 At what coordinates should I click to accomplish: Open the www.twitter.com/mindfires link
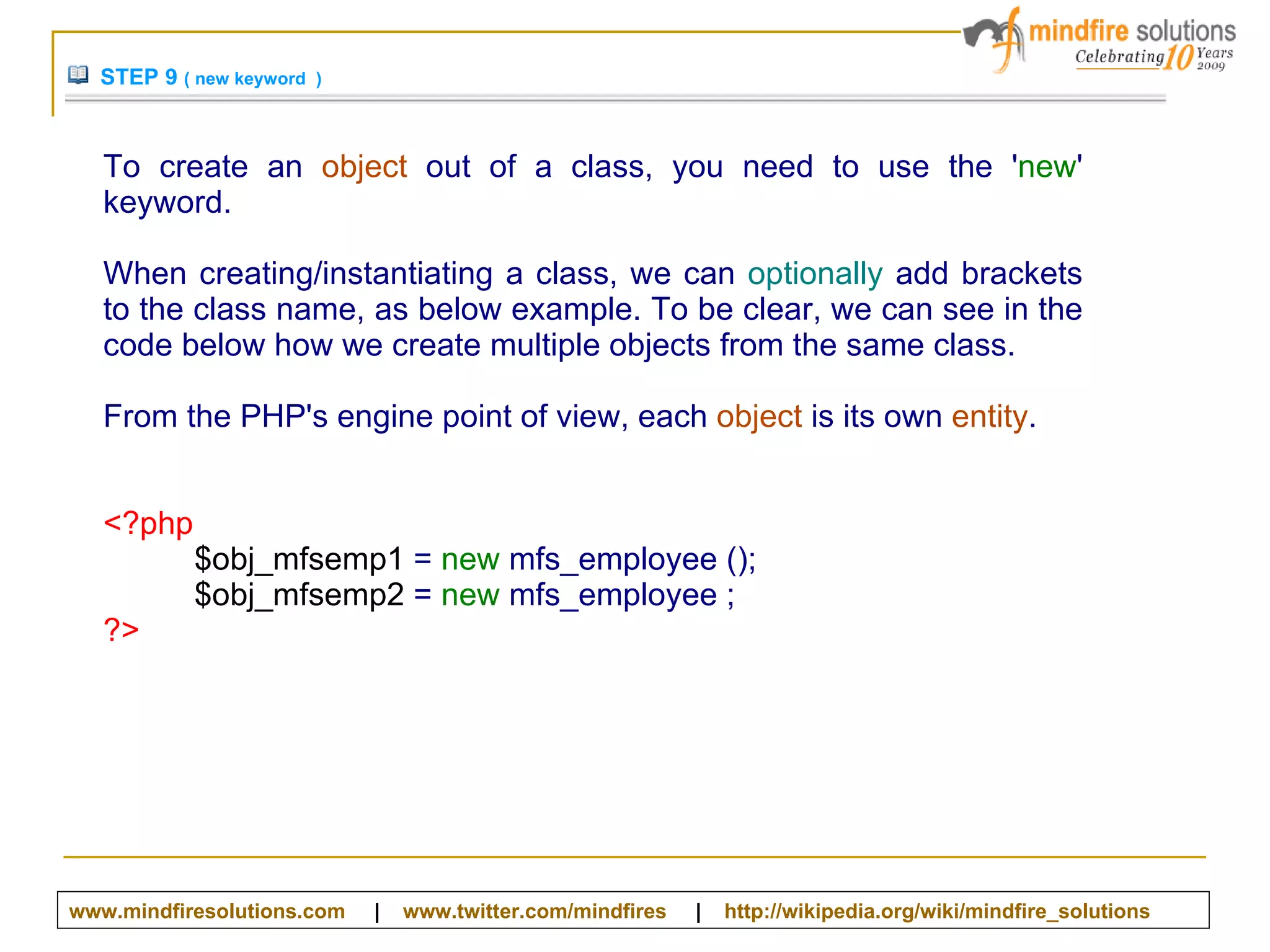(534, 911)
